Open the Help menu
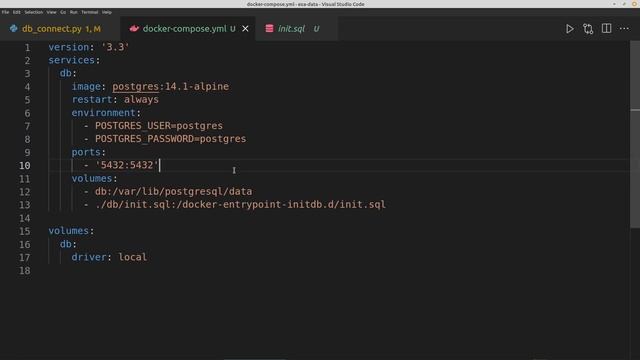The width and height of the screenshot is (640, 360). tap(107, 12)
